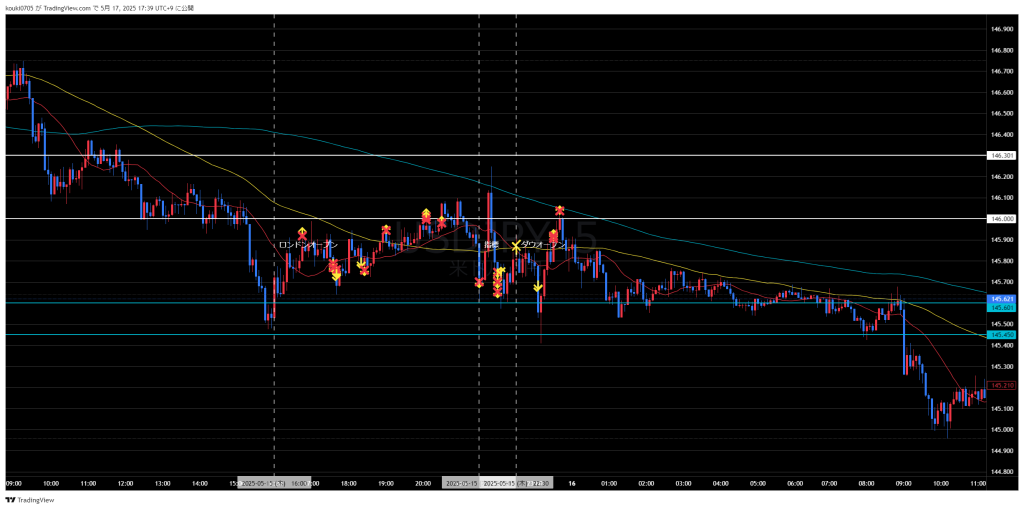1024x509 pixels.
Task: Click the 145.621 blue price label
Action: click(1001, 299)
